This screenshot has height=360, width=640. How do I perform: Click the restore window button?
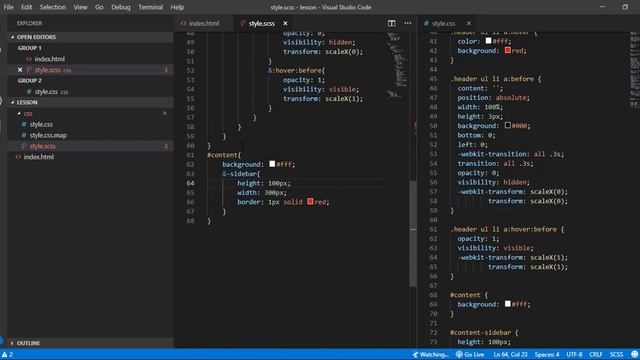pos(625,7)
